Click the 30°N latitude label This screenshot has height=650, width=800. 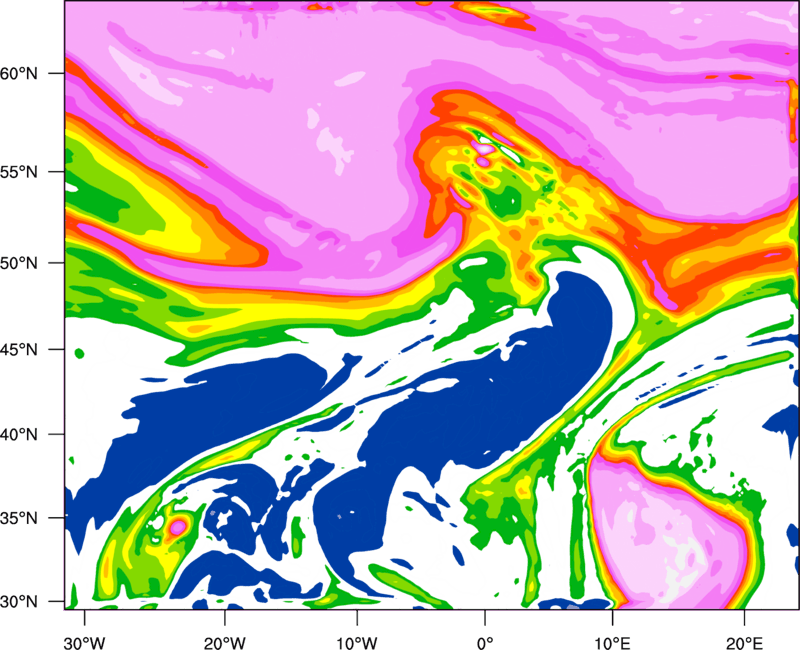(x=19, y=602)
